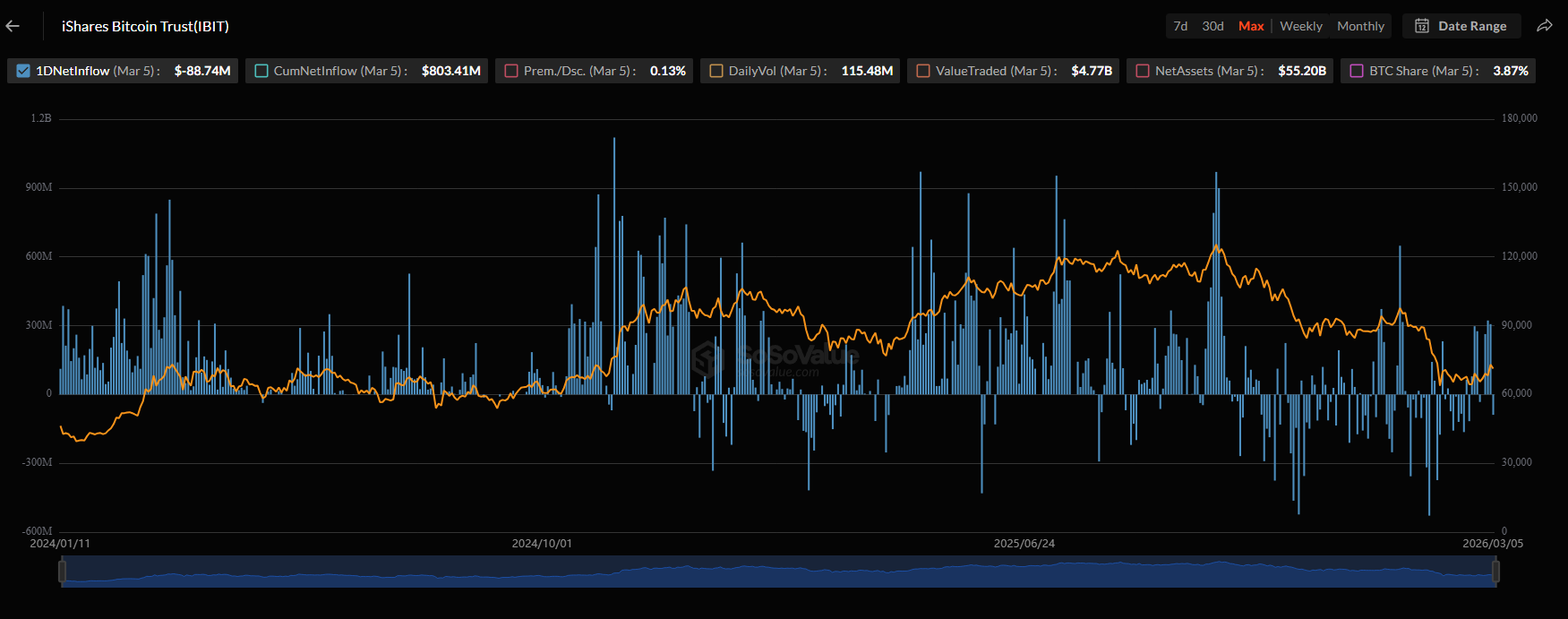This screenshot has height=619, width=1568.
Task: Enable the BTC Share checkbox
Action: [1357, 71]
